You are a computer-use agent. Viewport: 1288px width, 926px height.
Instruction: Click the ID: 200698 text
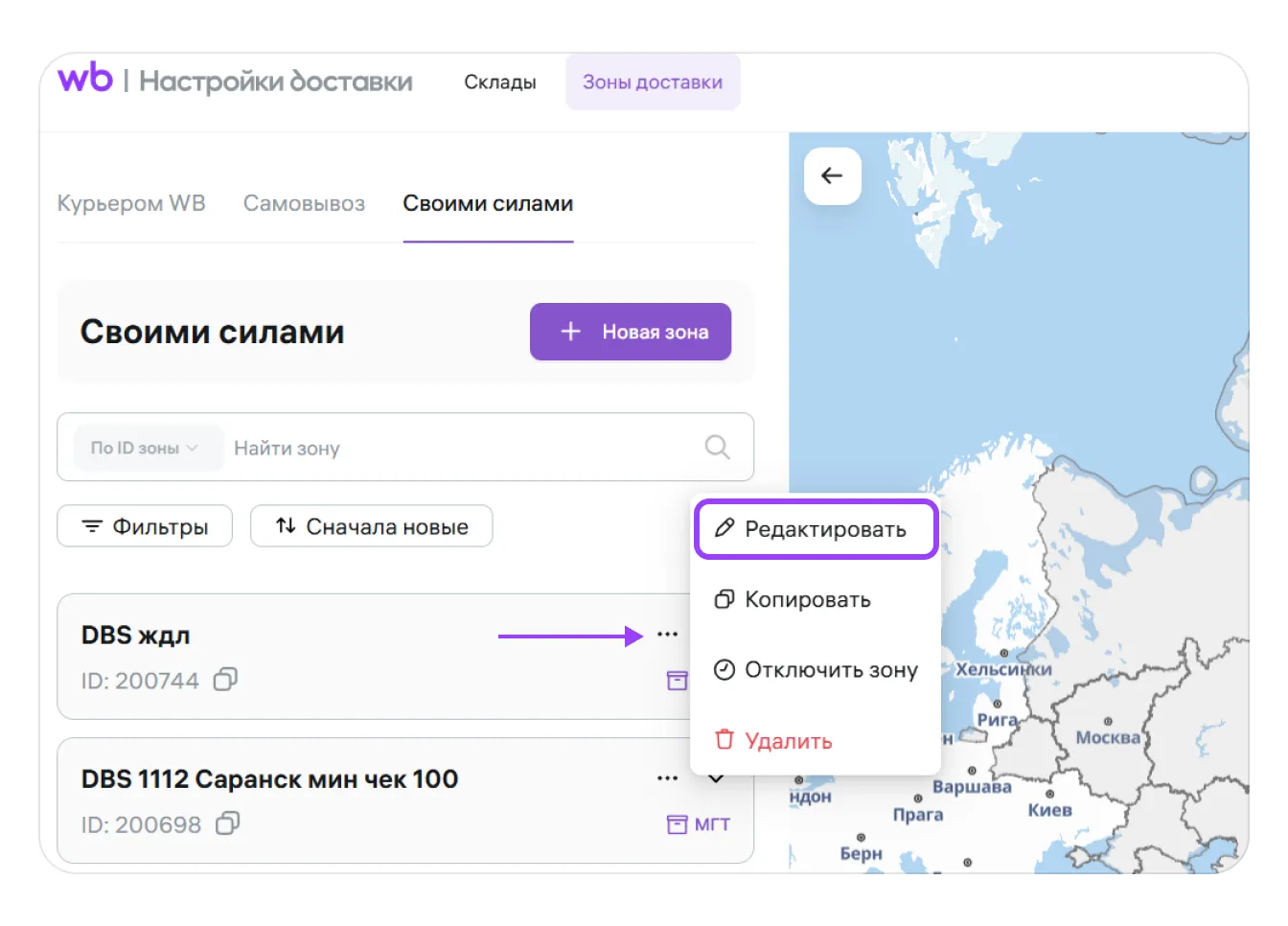pos(141,824)
